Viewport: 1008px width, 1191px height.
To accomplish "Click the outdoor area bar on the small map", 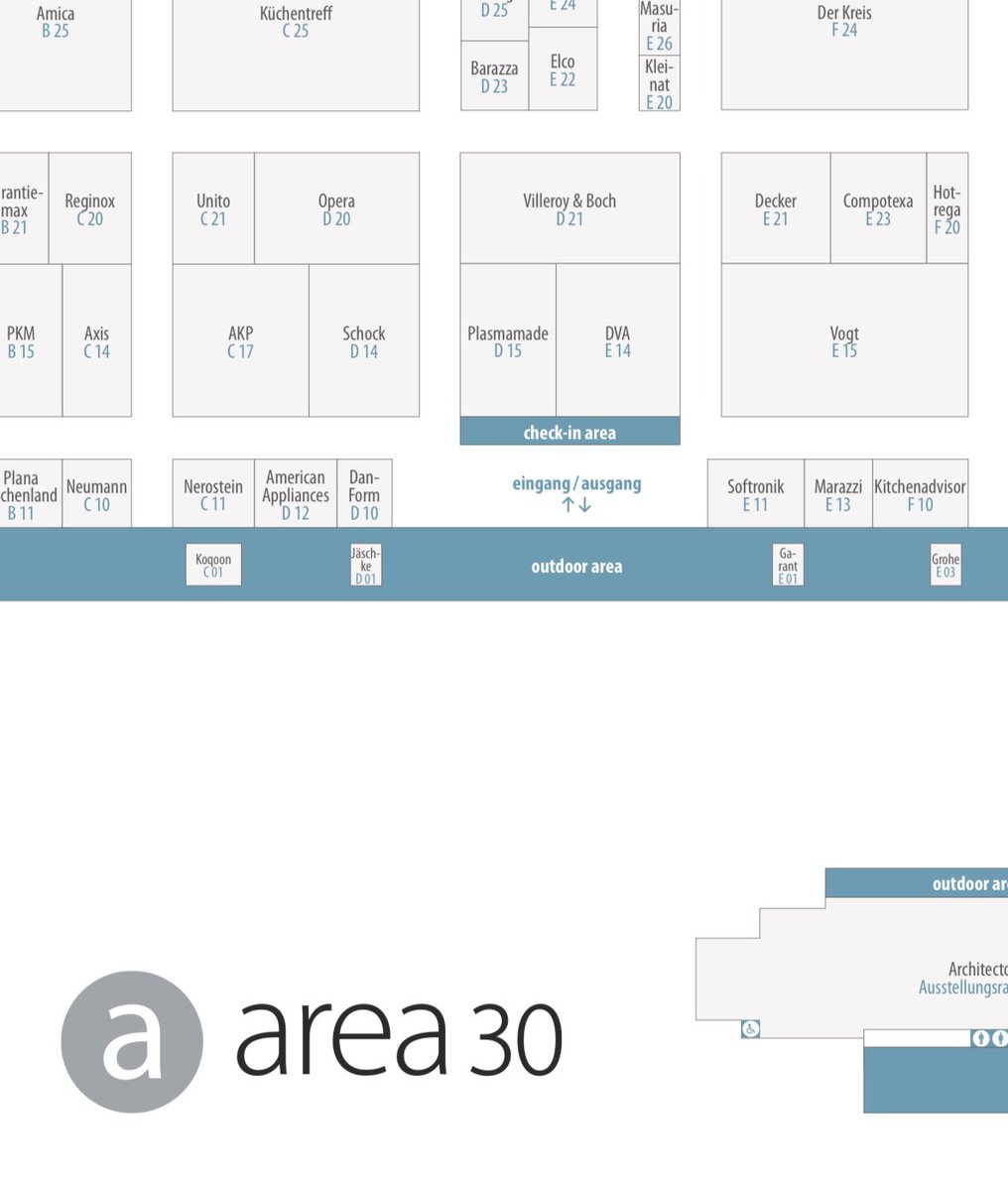I will coord(917,883).
